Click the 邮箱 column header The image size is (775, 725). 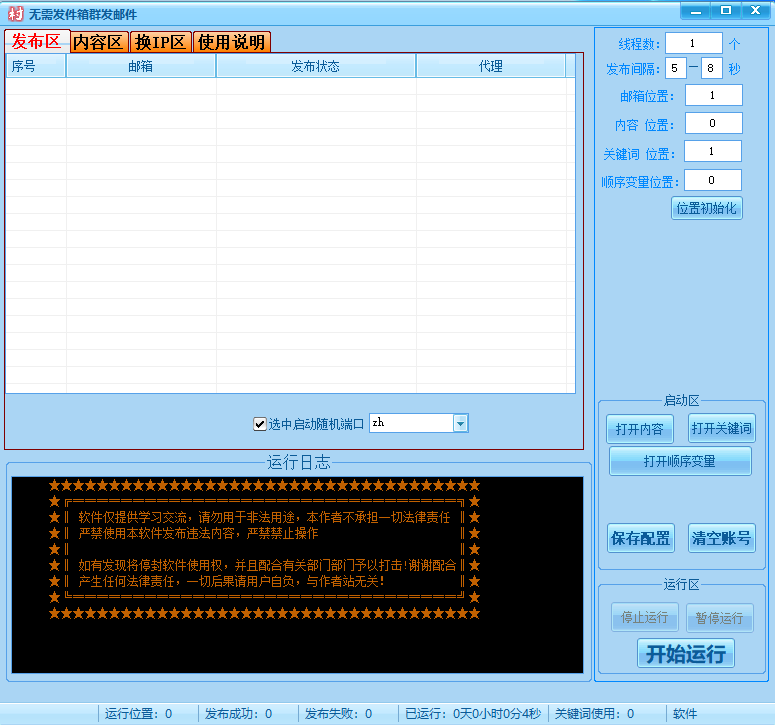(141, 66)
